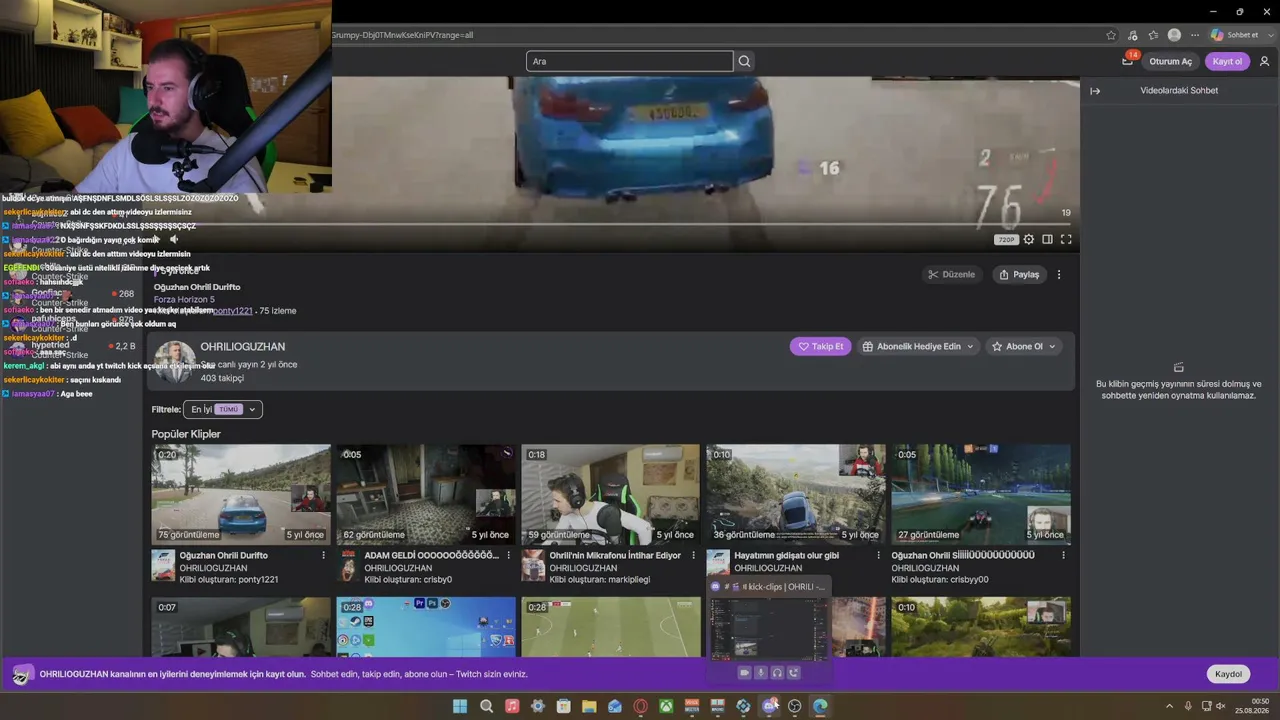Open video player settings gear

tap(1028, 240)
